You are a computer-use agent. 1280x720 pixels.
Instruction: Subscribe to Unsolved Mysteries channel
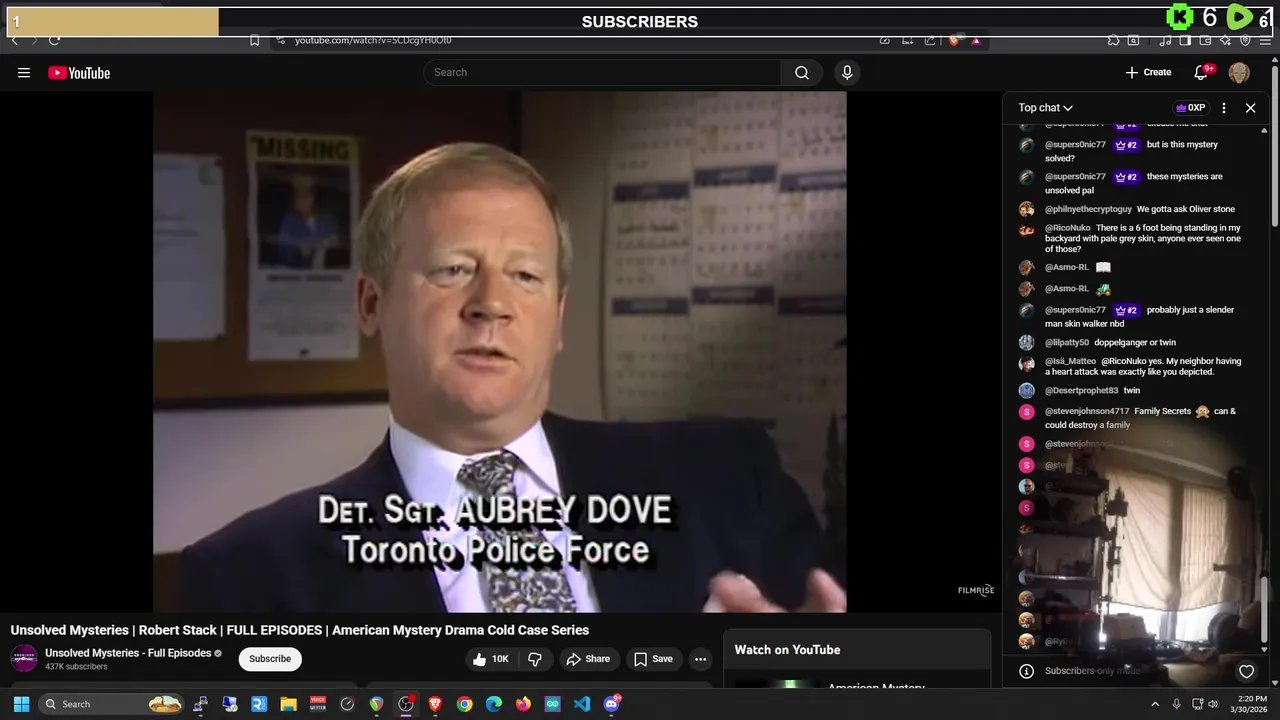tap(270, 659)
